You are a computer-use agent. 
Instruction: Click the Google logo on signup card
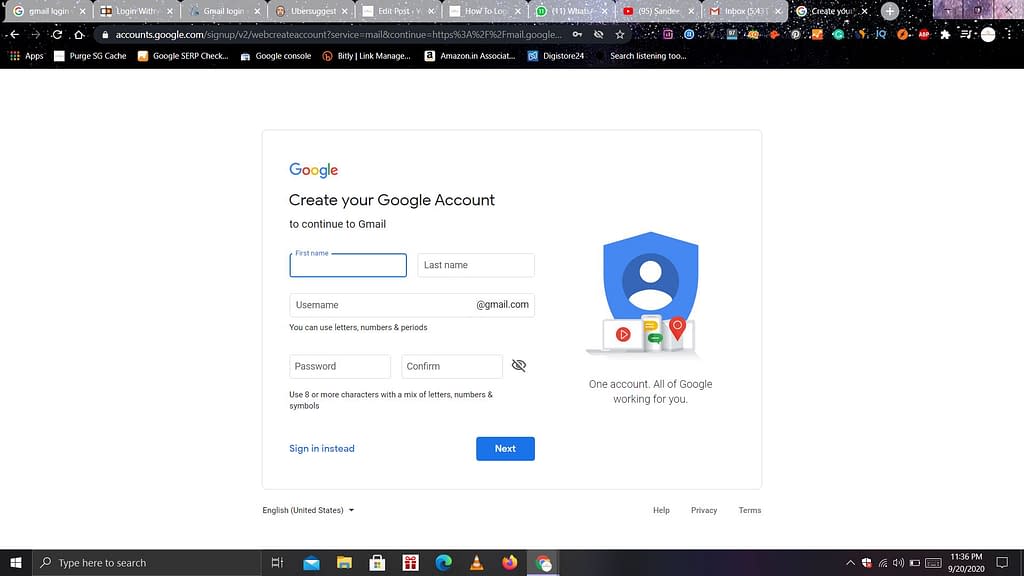[313, 170]
